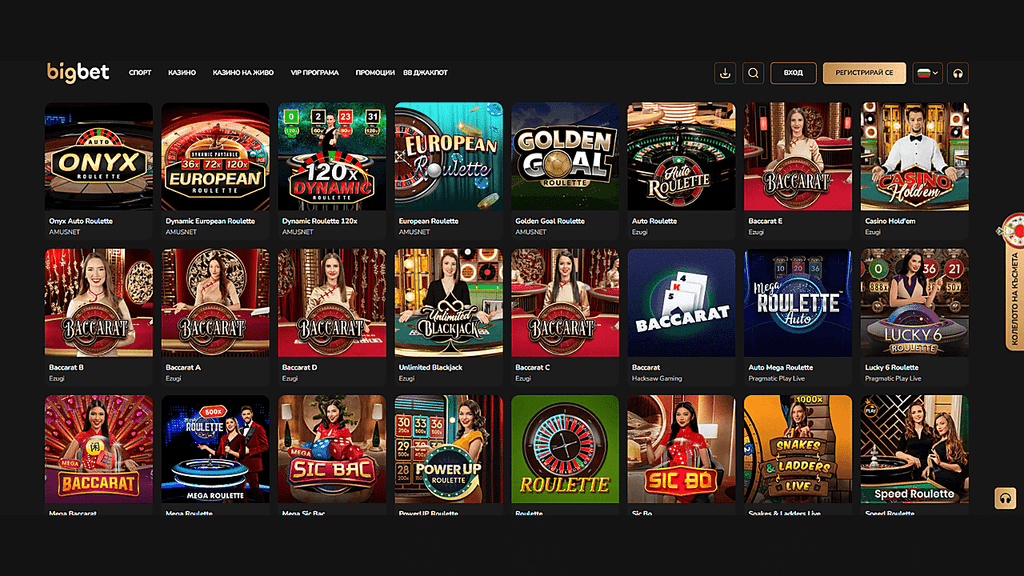
Task: Click 'Baccarat B' title text
Action: pyautogui.click(x=67, y=368)
